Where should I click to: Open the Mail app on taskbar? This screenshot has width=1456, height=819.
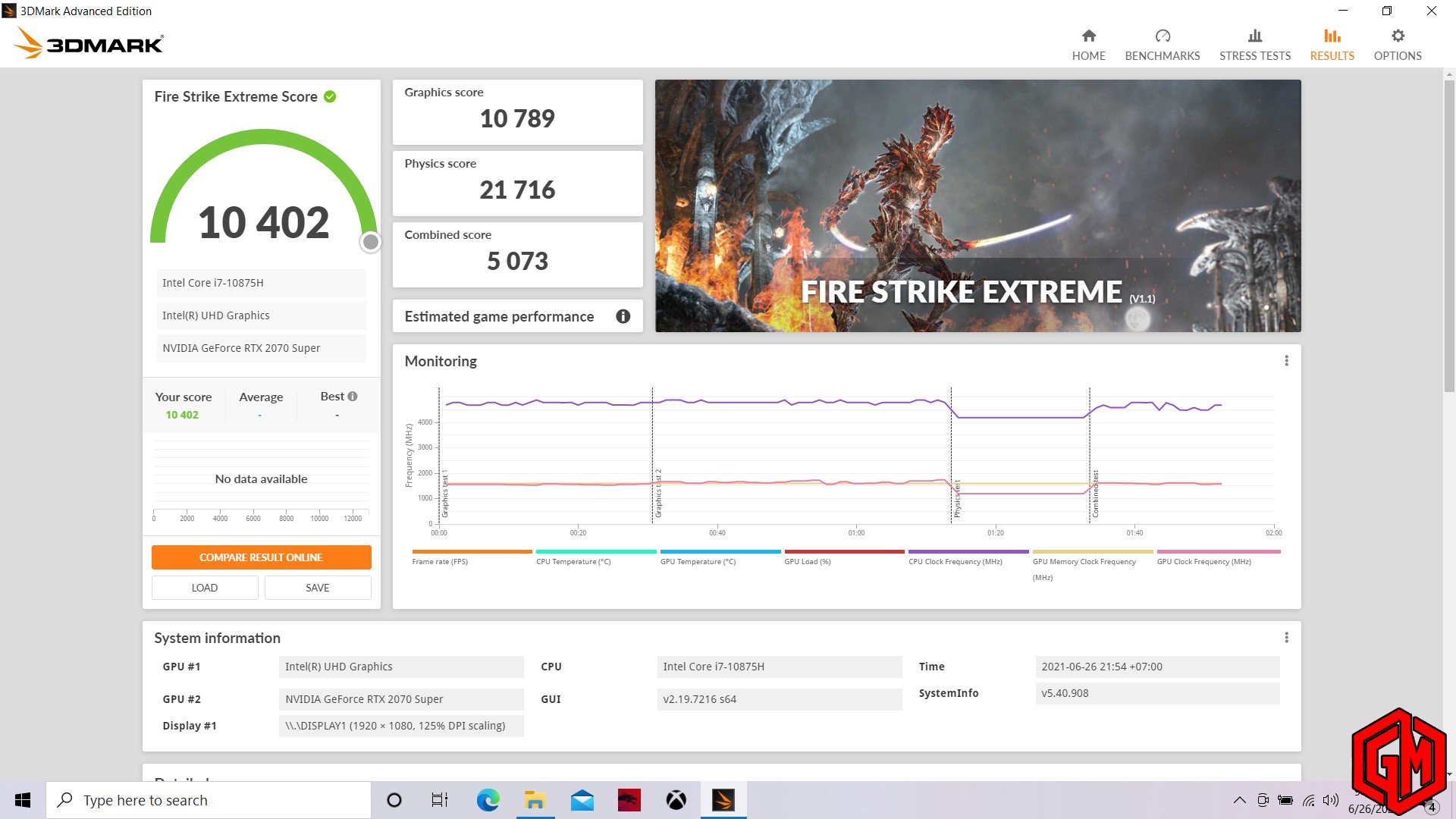(x=582, y=800)
